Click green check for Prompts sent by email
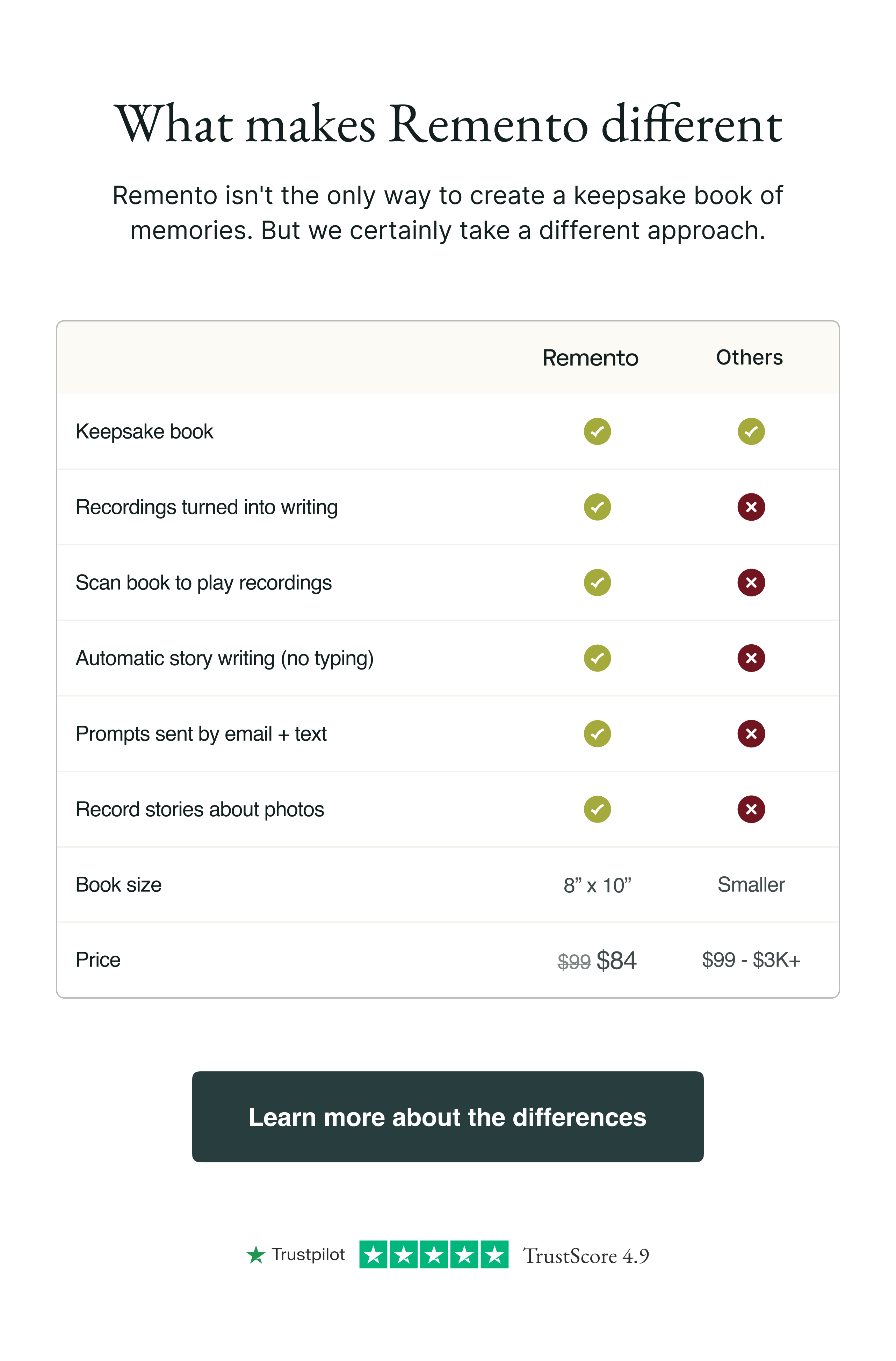 pyautogui.click(x=597, y=734)
